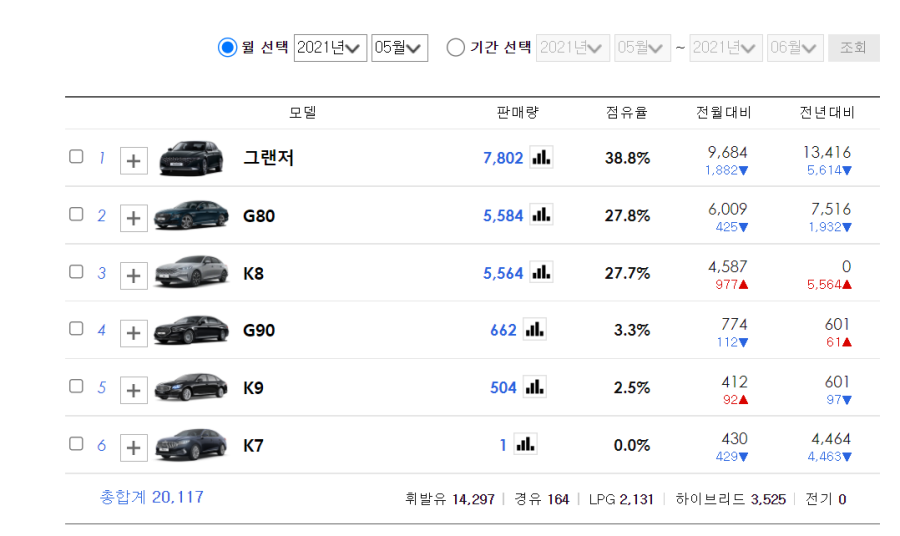Expand the G90 row with plus button
The image size is (900, 536).
click(134, 333)
